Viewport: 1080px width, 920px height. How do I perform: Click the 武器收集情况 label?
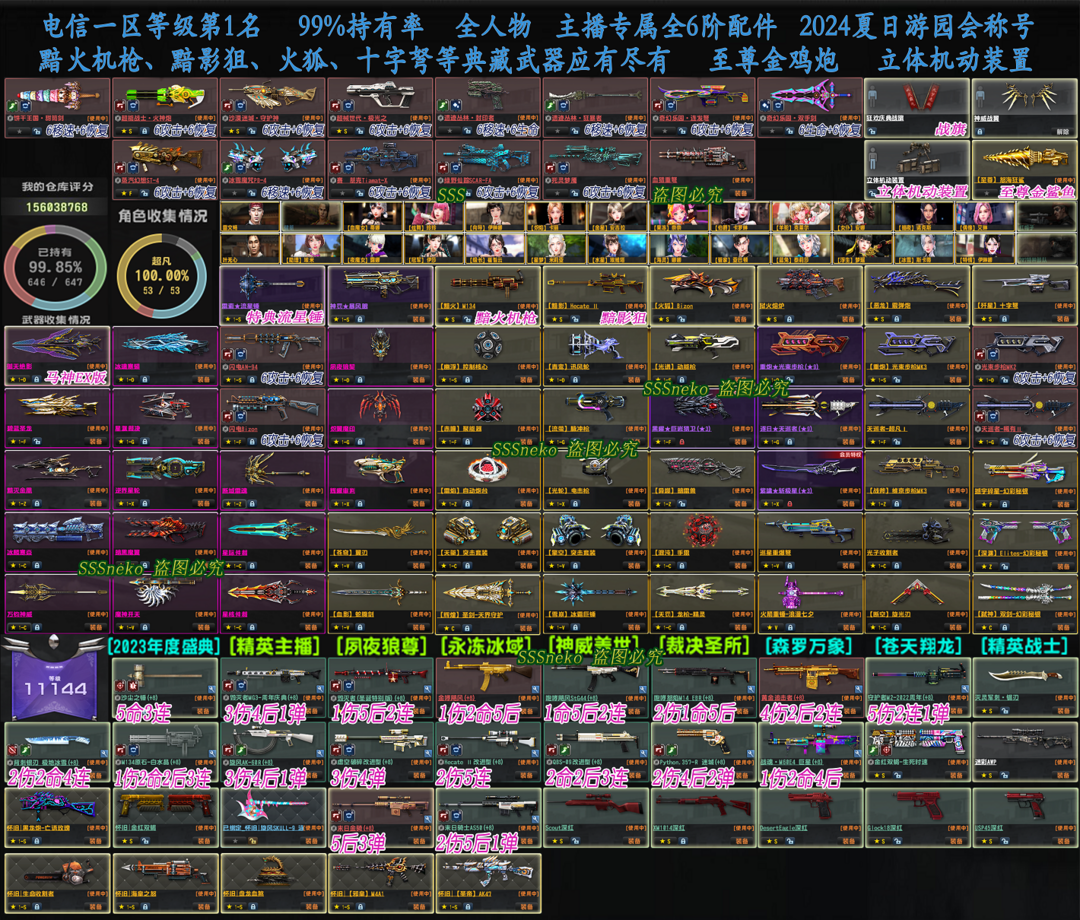56,320
